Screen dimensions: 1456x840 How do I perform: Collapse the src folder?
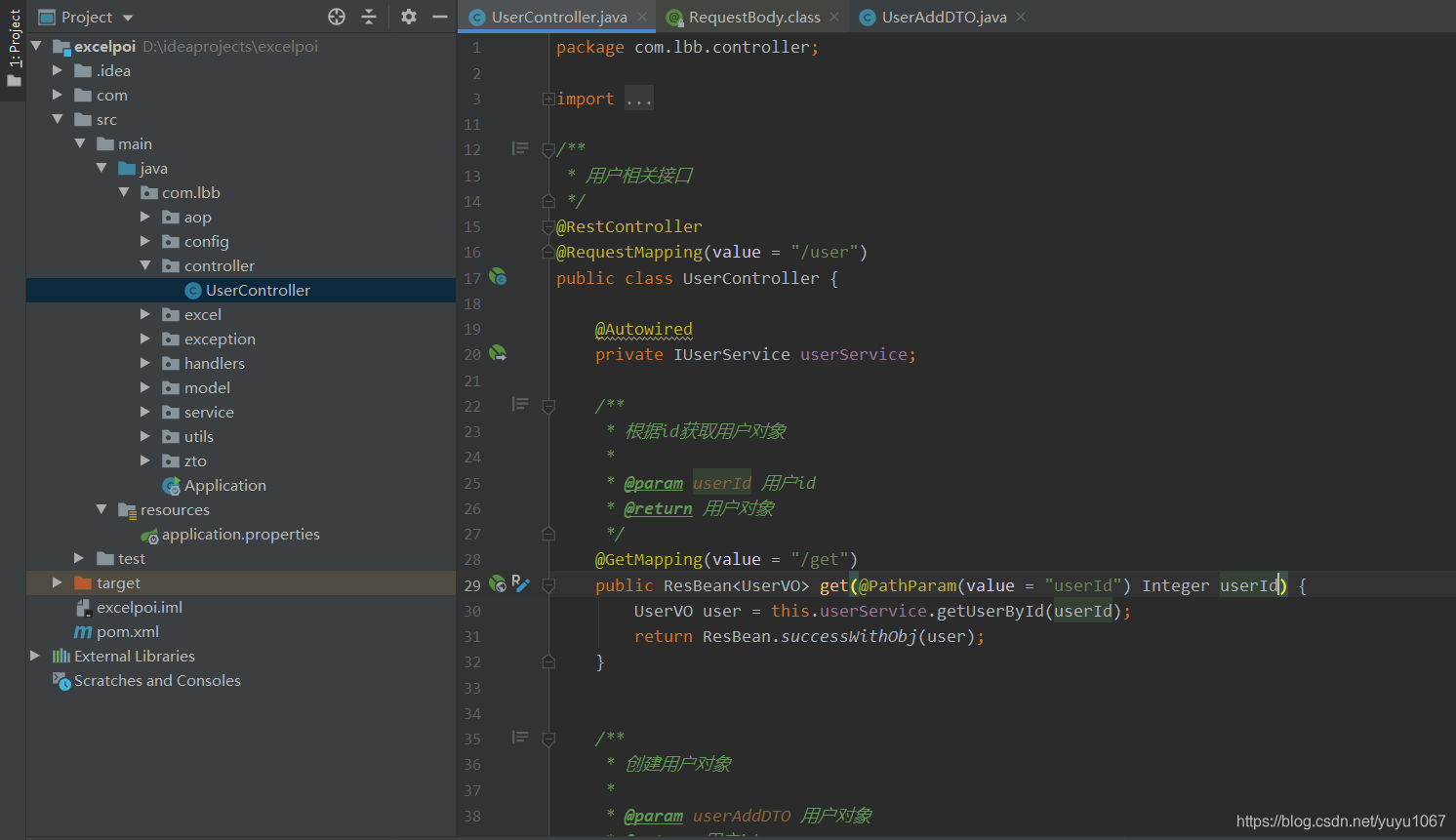point(58,119)
